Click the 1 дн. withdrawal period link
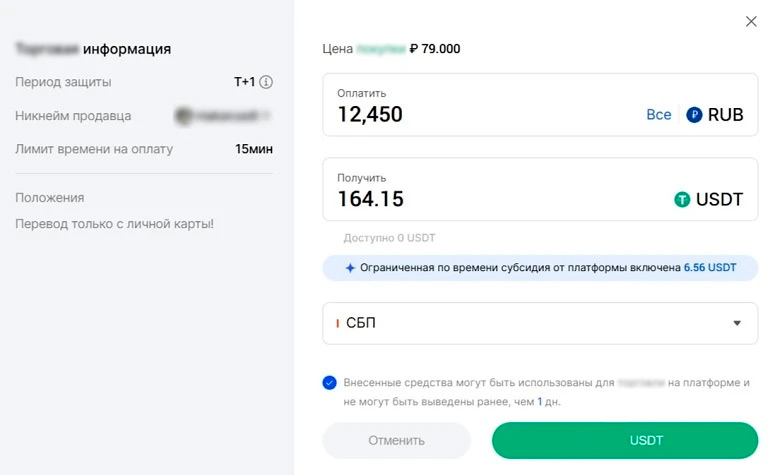This screenshot has width=775, height=475. point(547,401)
